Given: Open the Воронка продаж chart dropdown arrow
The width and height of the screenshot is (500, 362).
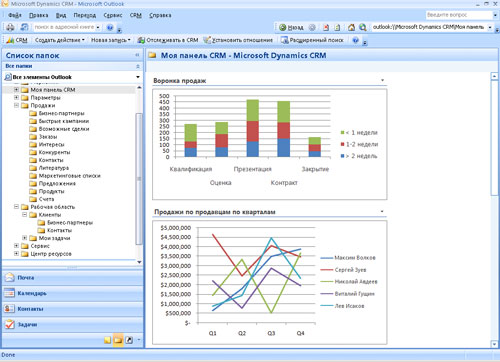Looking at the screenshot, I should 382,80.
